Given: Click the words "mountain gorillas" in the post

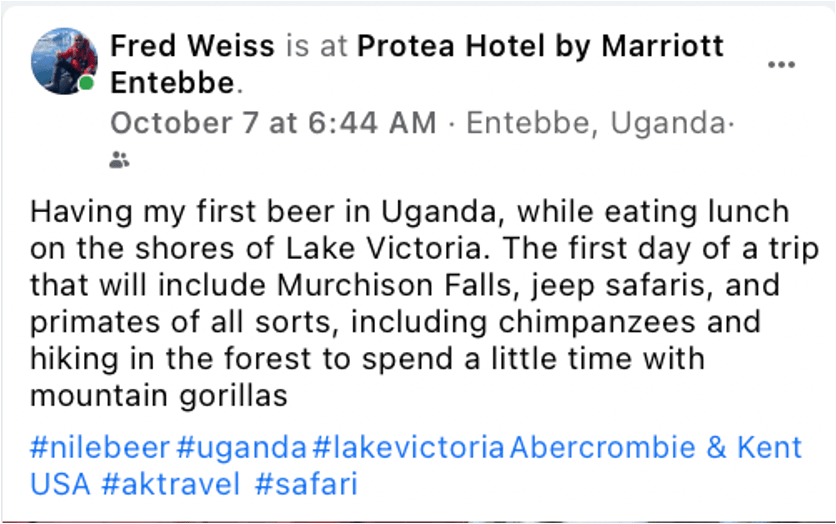Looking at the screenshot, I should 158,395.
